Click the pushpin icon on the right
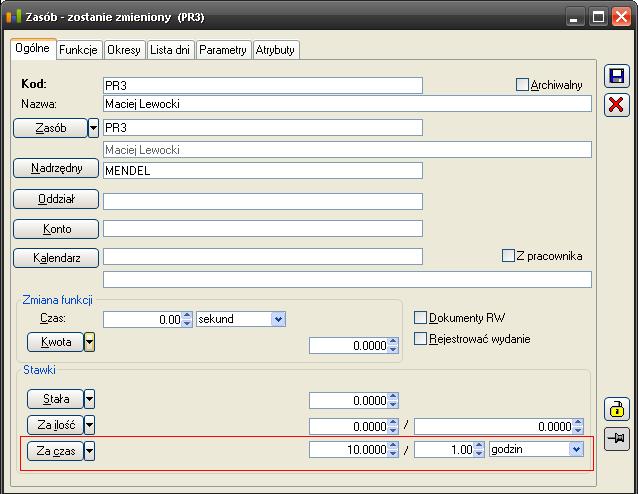 [616, 439]
